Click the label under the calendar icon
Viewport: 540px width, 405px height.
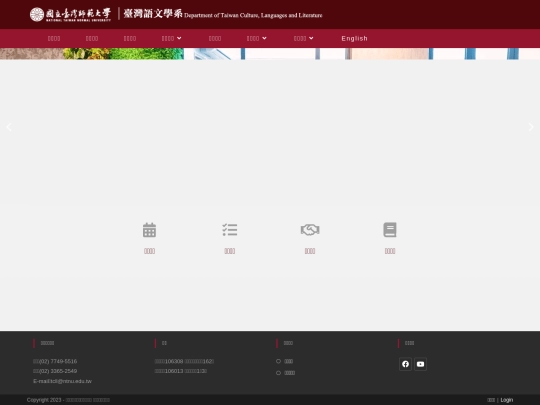tap(149, 251)
